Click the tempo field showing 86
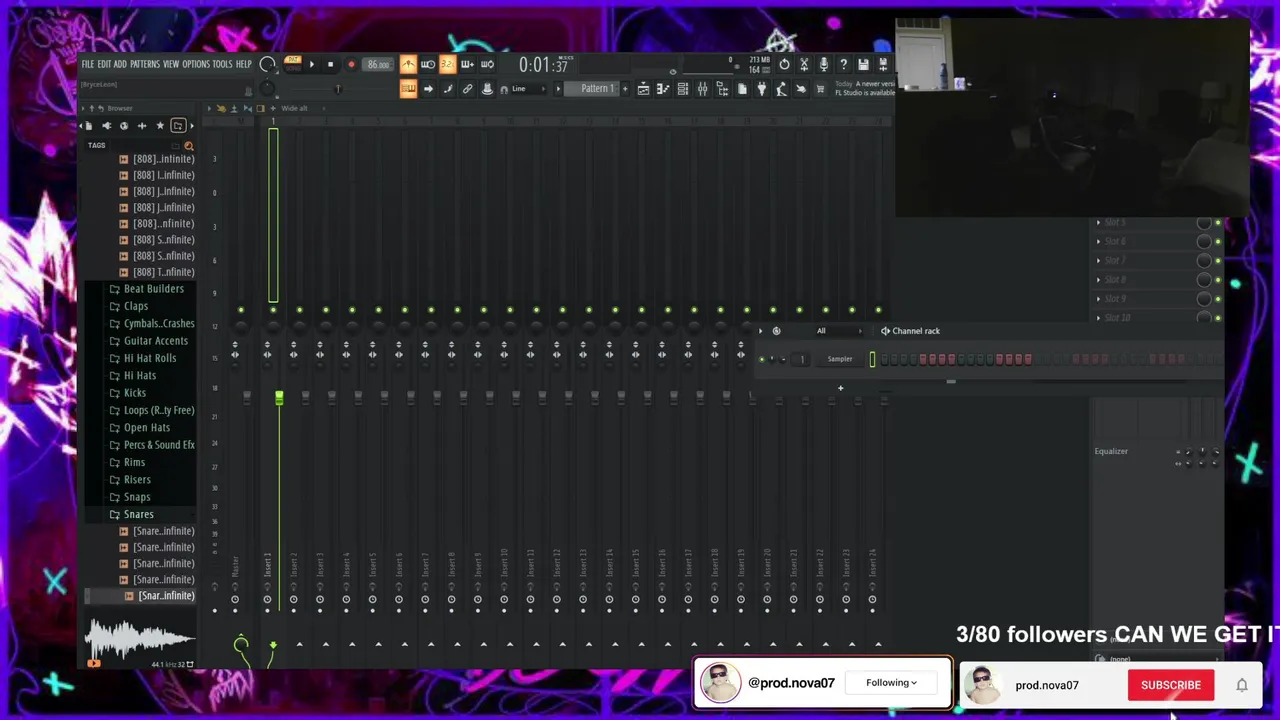 pyautogui.click(x=378, y=64)
